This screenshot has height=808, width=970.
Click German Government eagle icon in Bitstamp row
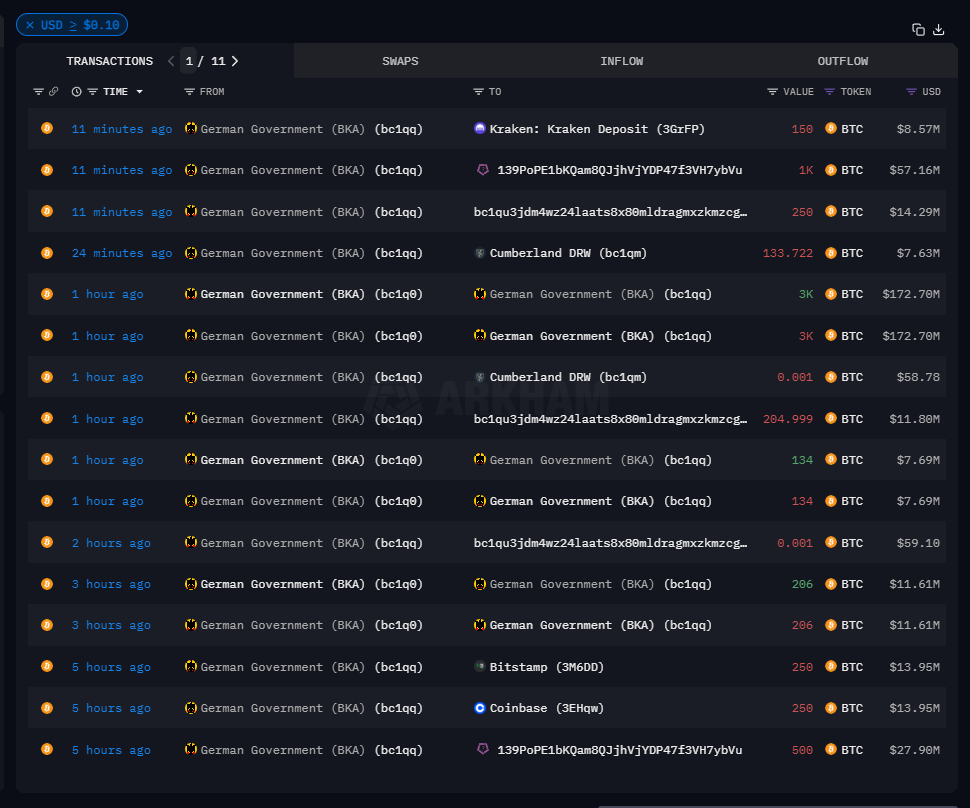(191, 666)
